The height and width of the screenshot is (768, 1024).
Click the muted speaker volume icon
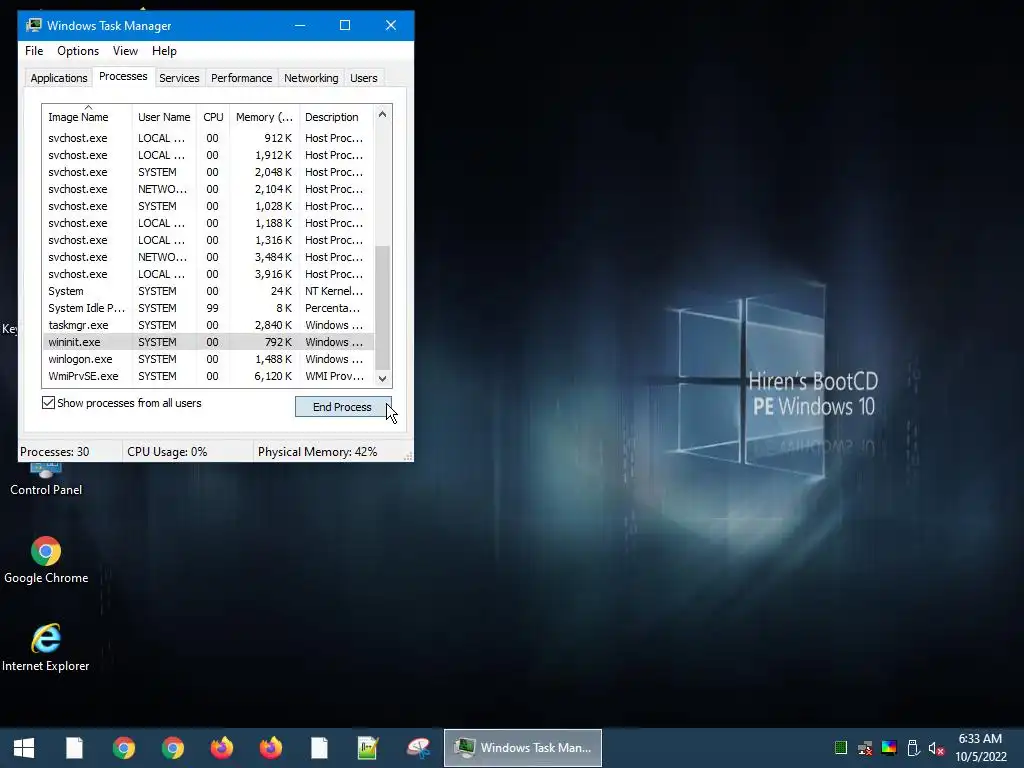936,748
